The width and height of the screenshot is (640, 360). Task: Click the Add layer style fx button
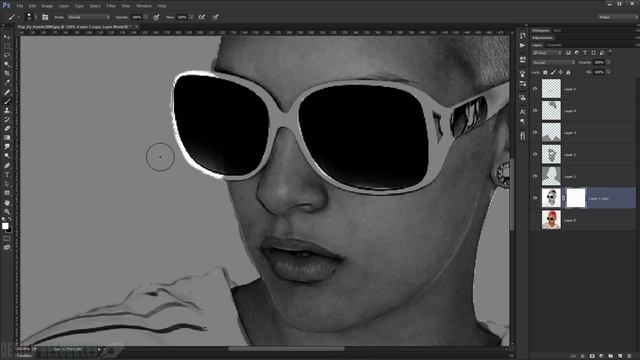pyautogui.click(x=583, y=356)
